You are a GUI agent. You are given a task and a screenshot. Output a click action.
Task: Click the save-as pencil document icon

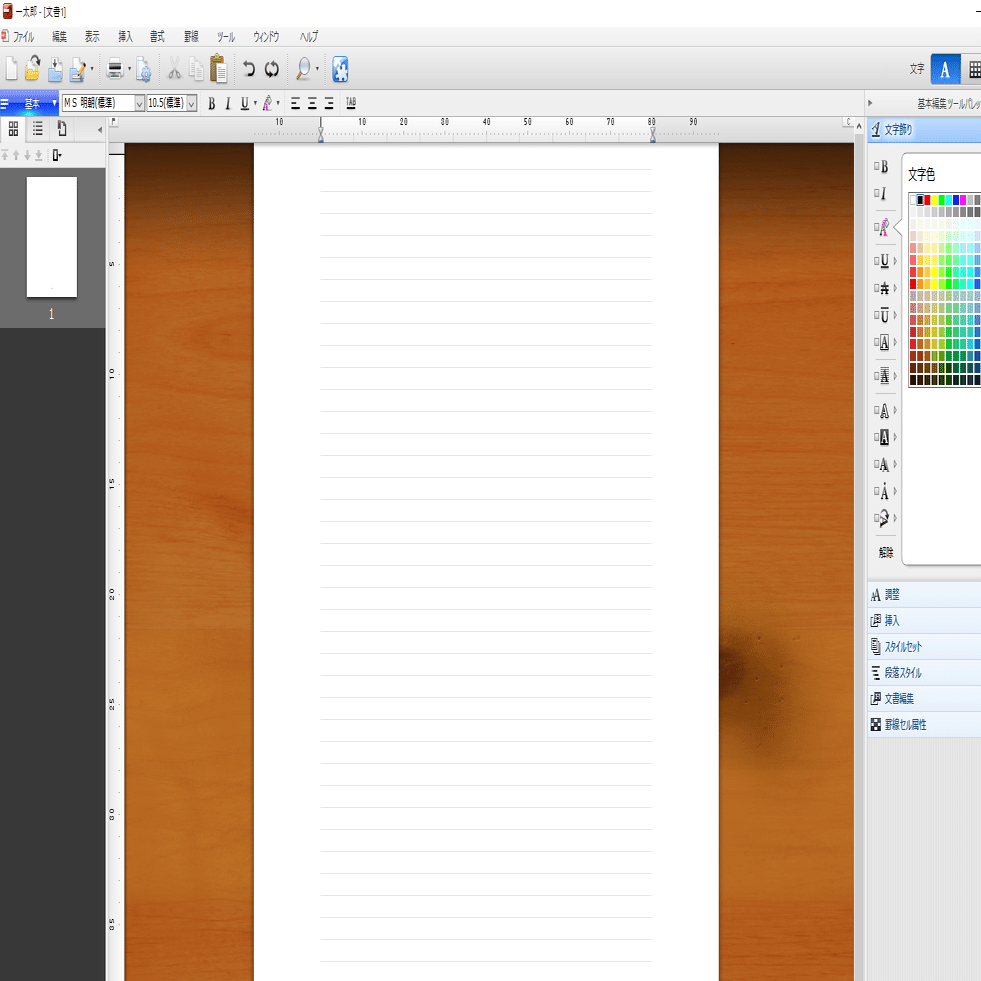78,69
